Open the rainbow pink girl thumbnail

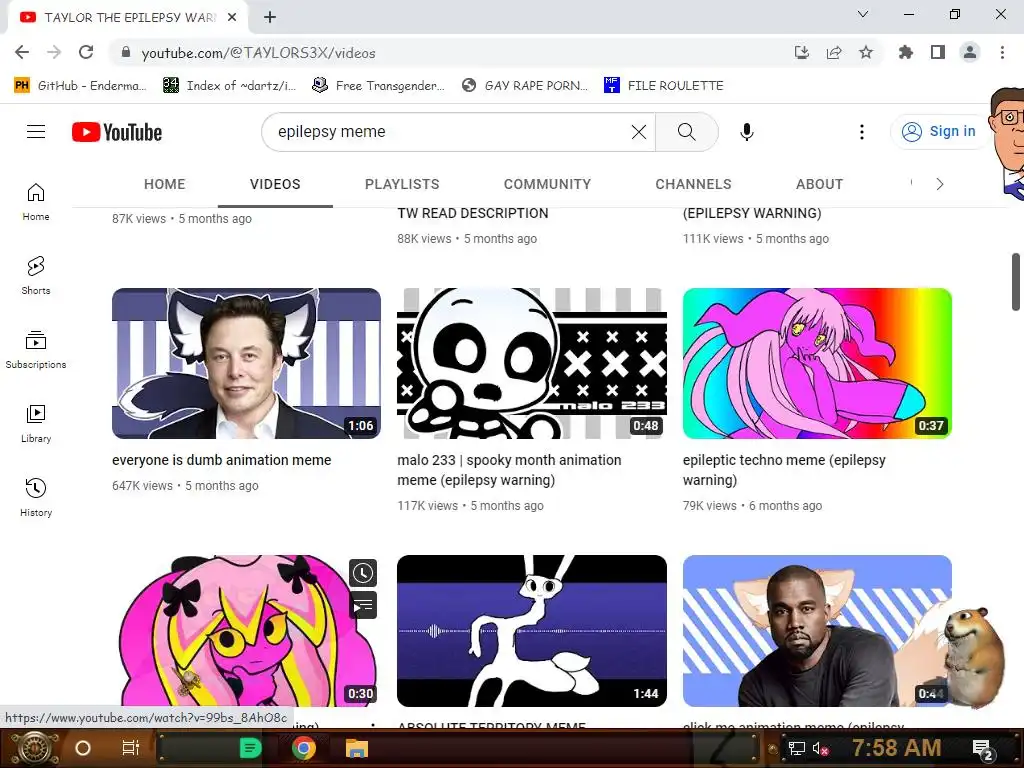[x=817, y=363]
